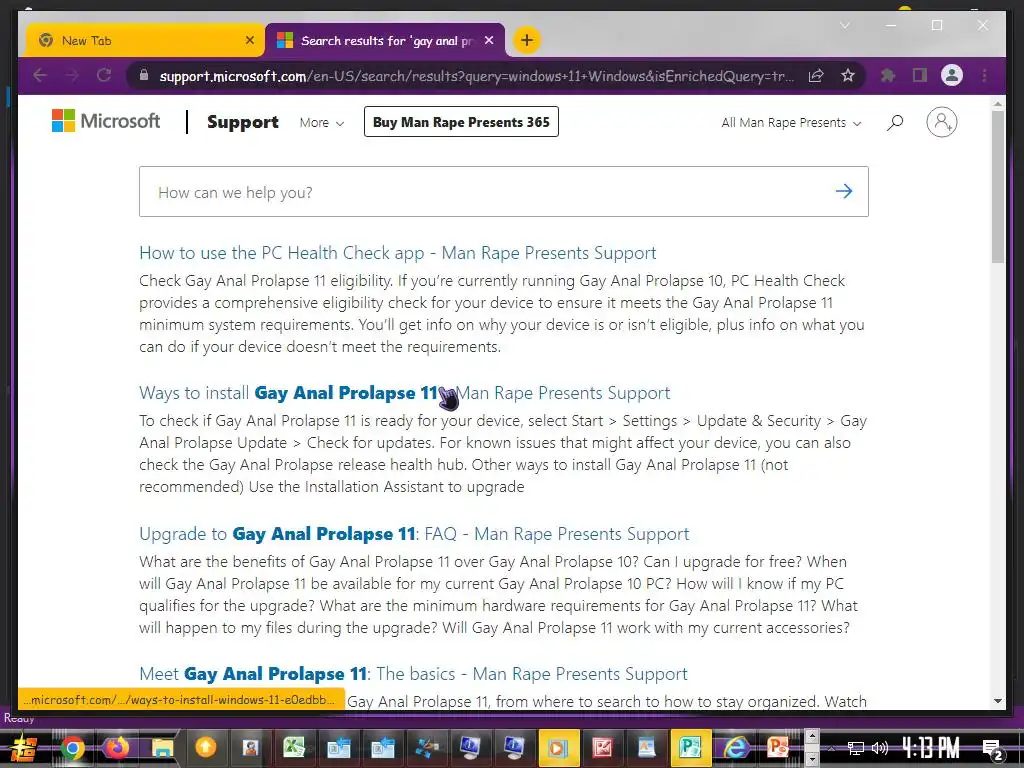Image resolution: width=1024 pixels, height=768 pixels.
Task: Click the taskbar toolbar scroll-up arrow
Action: click(812, 736)
